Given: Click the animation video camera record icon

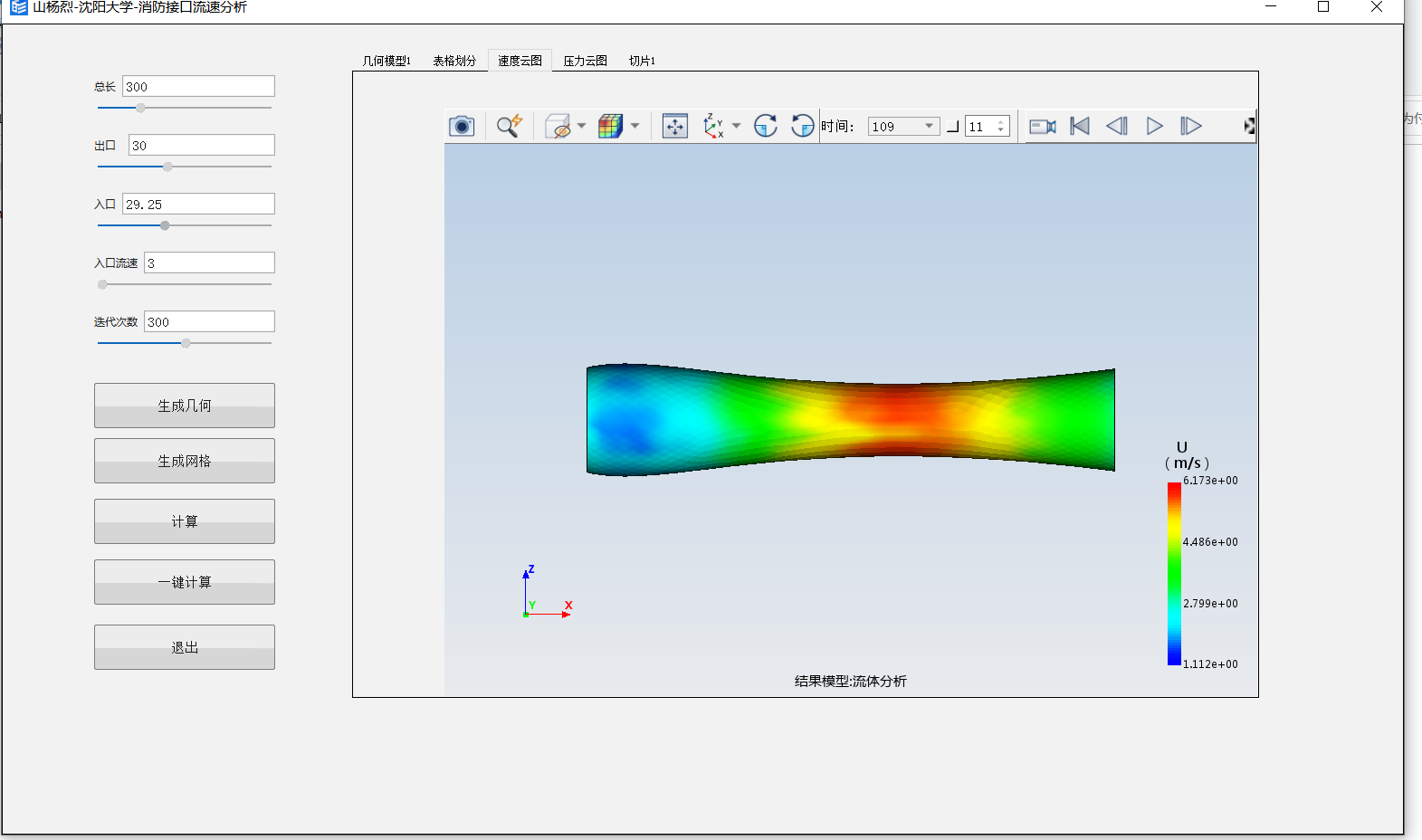Looking at the screenshot, I should click(x=1043, y=126).
